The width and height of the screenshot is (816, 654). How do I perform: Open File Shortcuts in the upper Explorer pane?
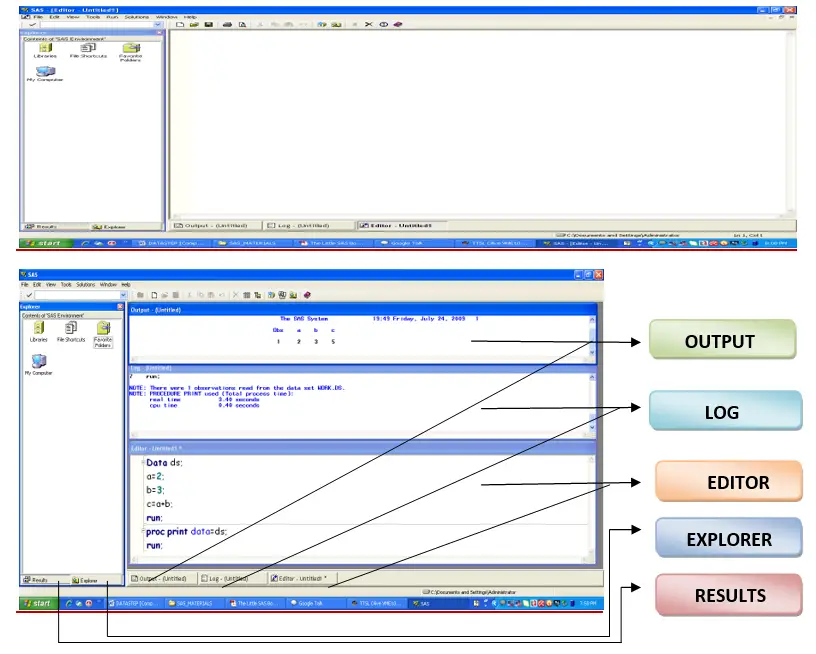87,48
